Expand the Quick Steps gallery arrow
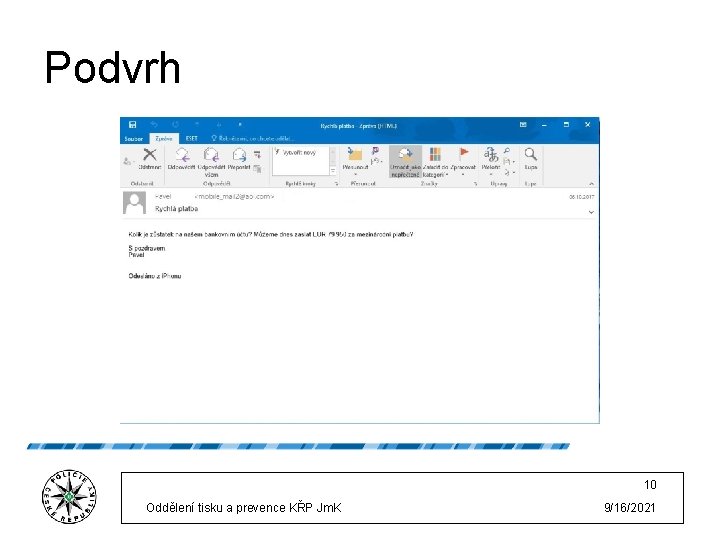 [333, 171]
